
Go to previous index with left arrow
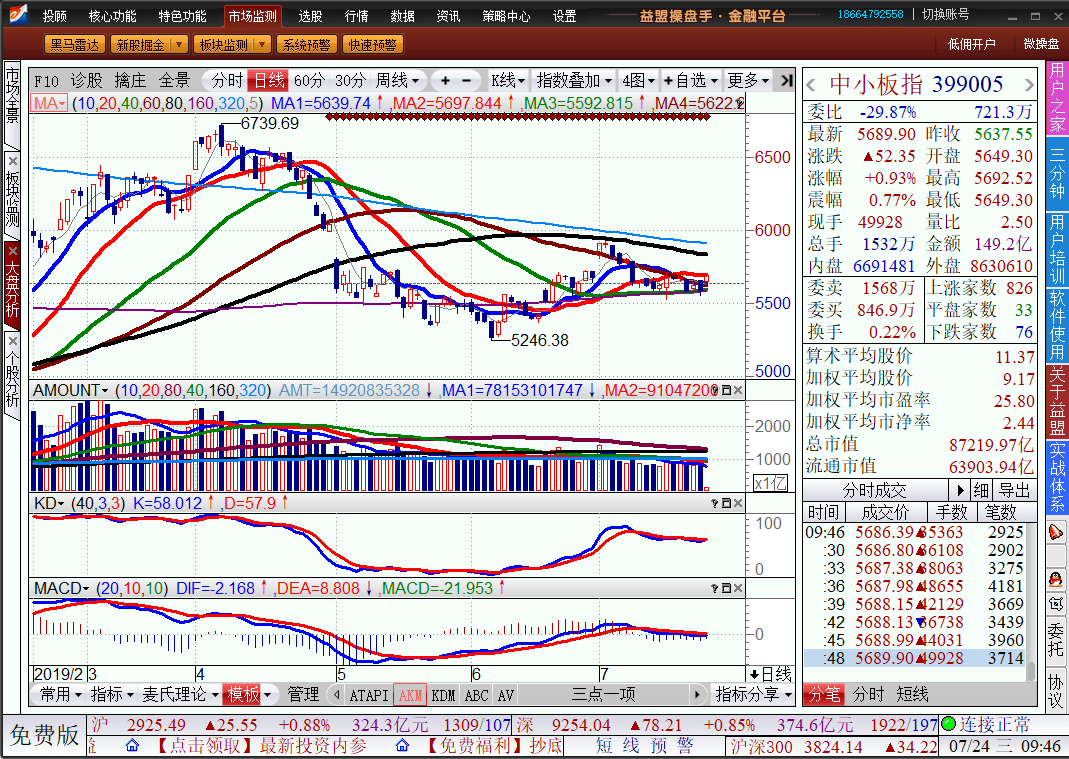811,85
